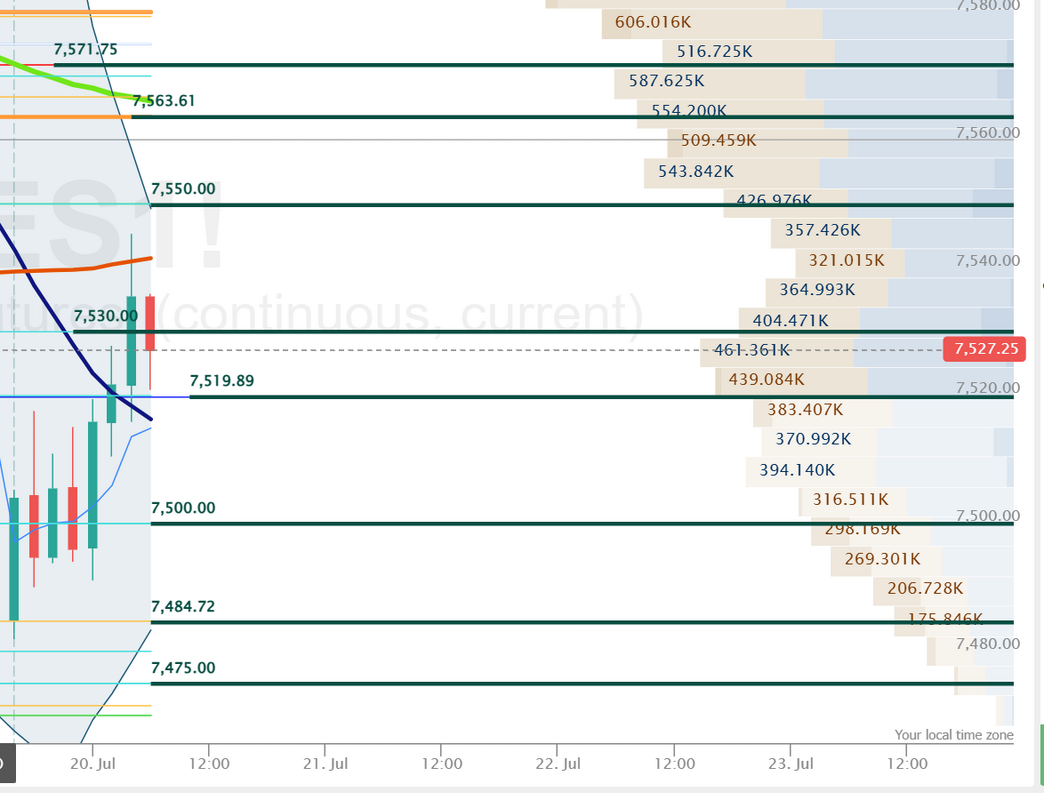
Task: Select the 7,563.61 level label
Action: click(164, 100)
